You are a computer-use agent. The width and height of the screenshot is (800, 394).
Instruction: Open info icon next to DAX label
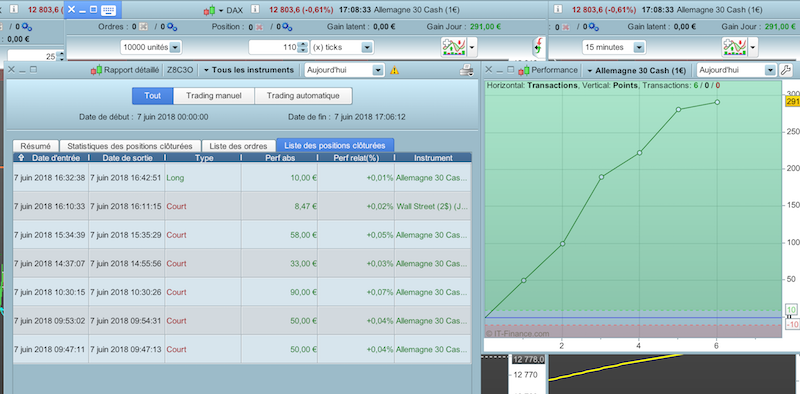click(256, 9)
